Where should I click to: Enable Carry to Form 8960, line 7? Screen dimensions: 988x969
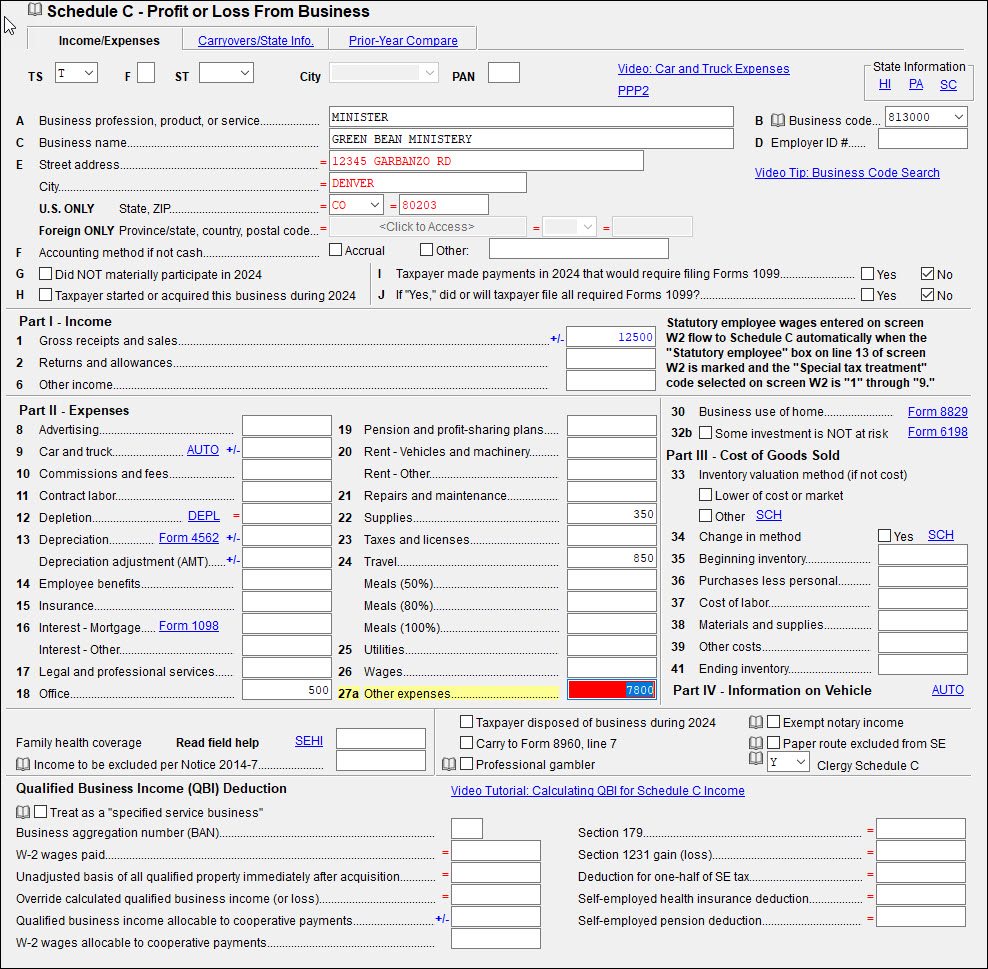click(x=467, y=743)
